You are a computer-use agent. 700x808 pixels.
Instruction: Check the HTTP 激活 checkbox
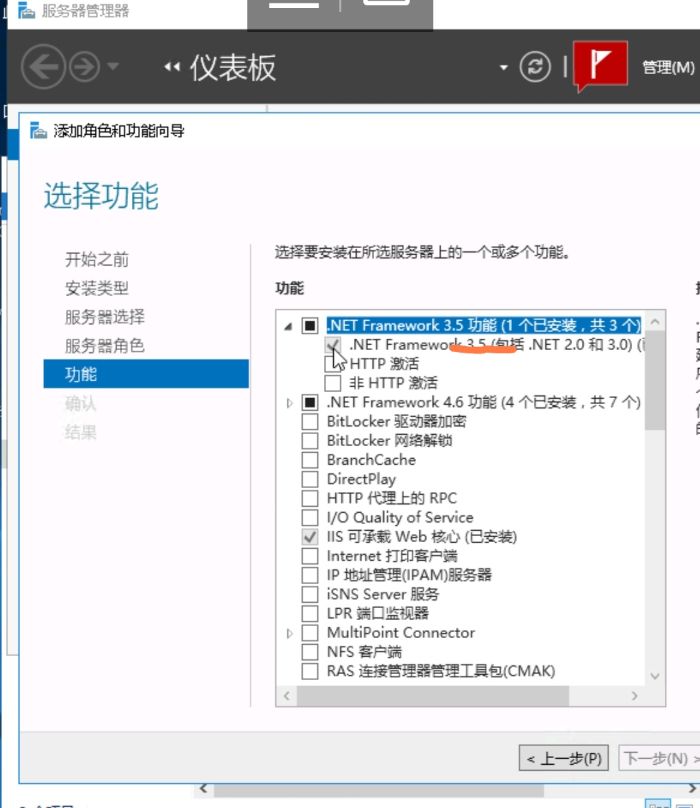[332, 364]
